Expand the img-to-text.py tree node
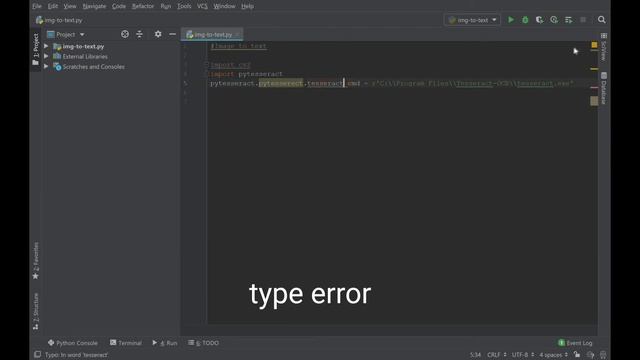 click(x=46, y=46)
